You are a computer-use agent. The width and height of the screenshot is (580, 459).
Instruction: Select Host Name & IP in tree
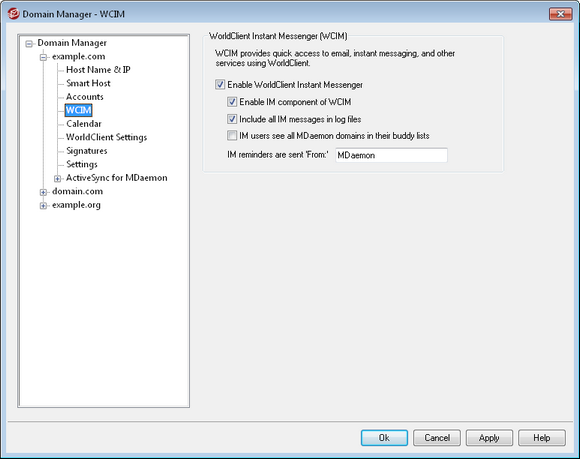tap(98, 70)
